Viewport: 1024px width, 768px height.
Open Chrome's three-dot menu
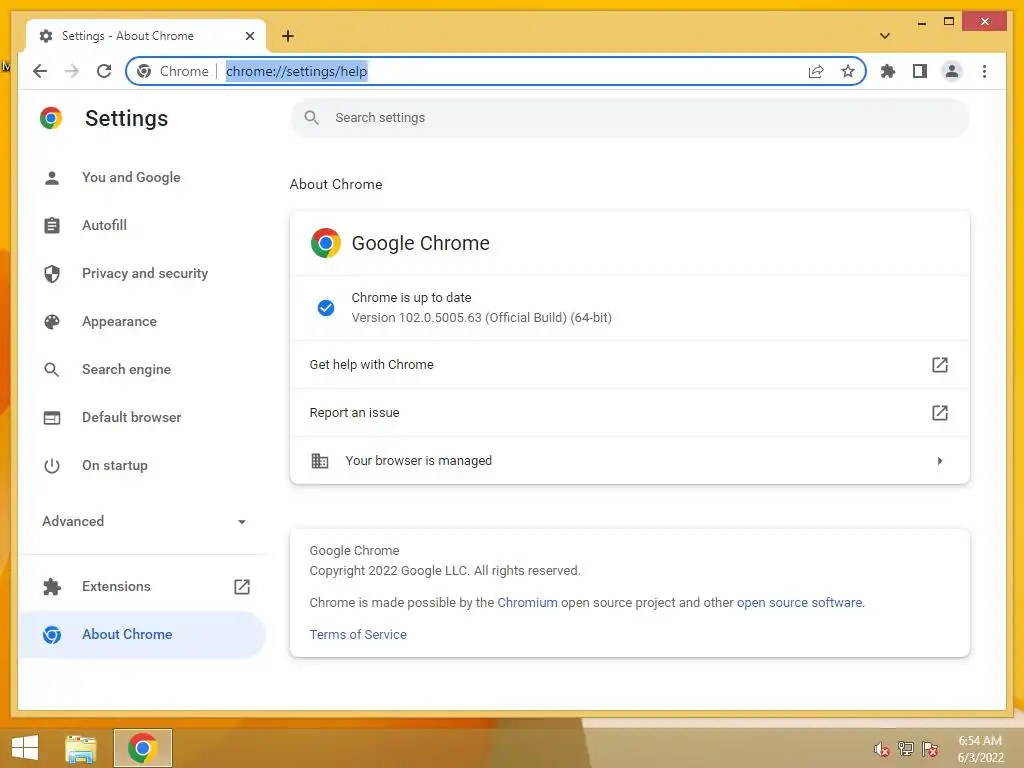point(984,71)
